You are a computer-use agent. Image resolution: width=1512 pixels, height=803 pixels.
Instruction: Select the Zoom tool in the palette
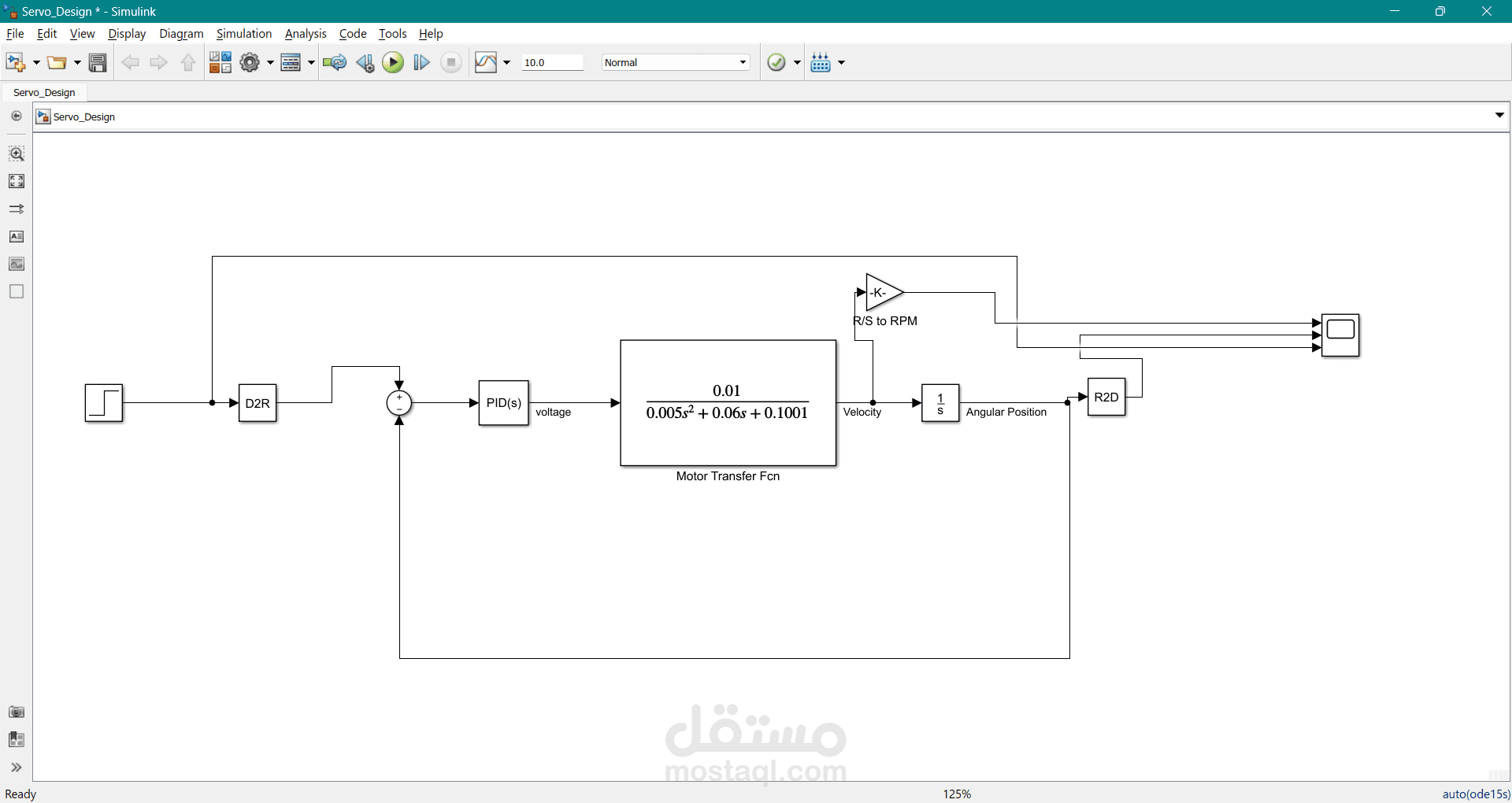(x=16, y=154)
